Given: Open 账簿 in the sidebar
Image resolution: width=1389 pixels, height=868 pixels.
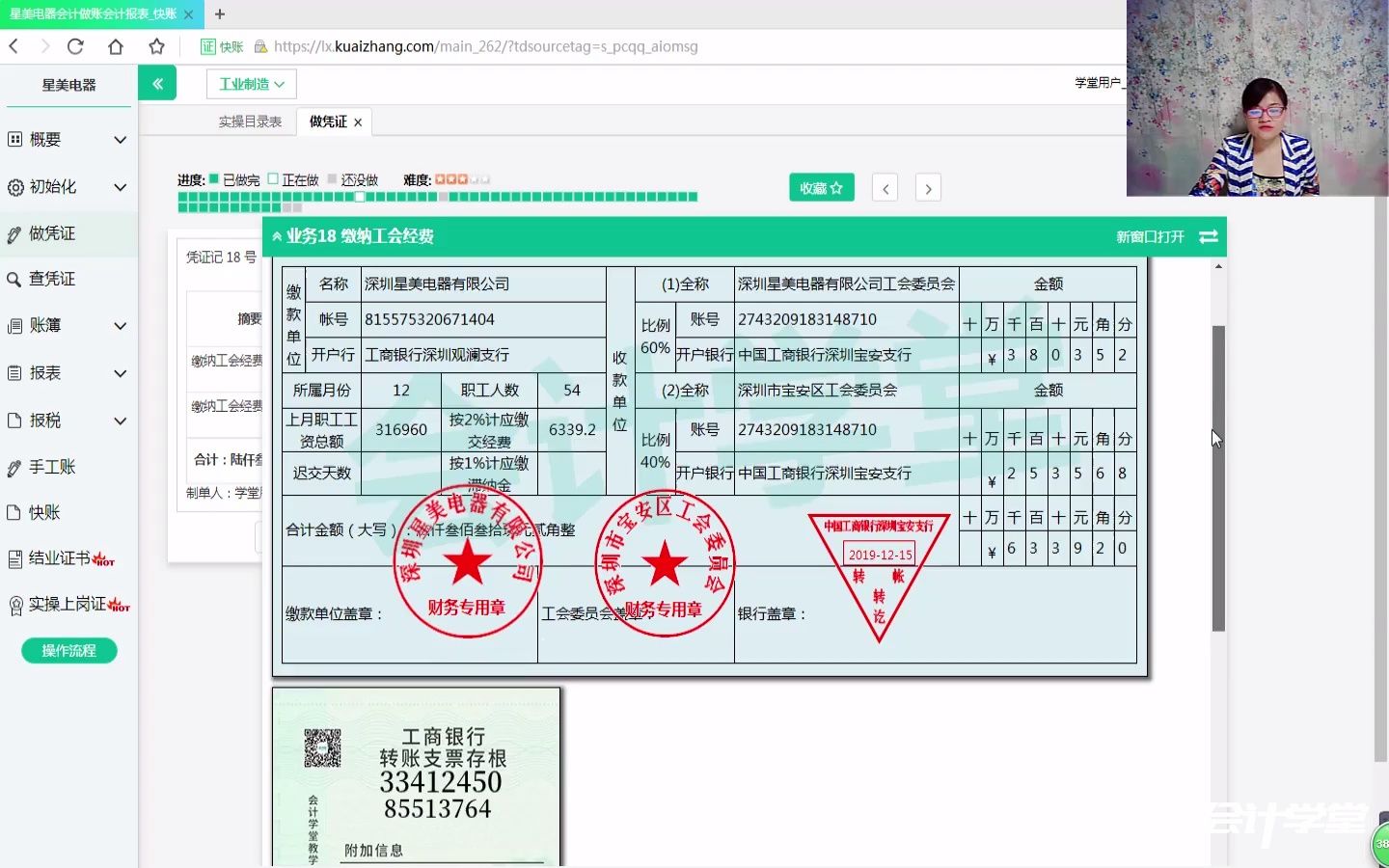Looking at the screenshot, I should pyautogui.click(x=45, y=326).
